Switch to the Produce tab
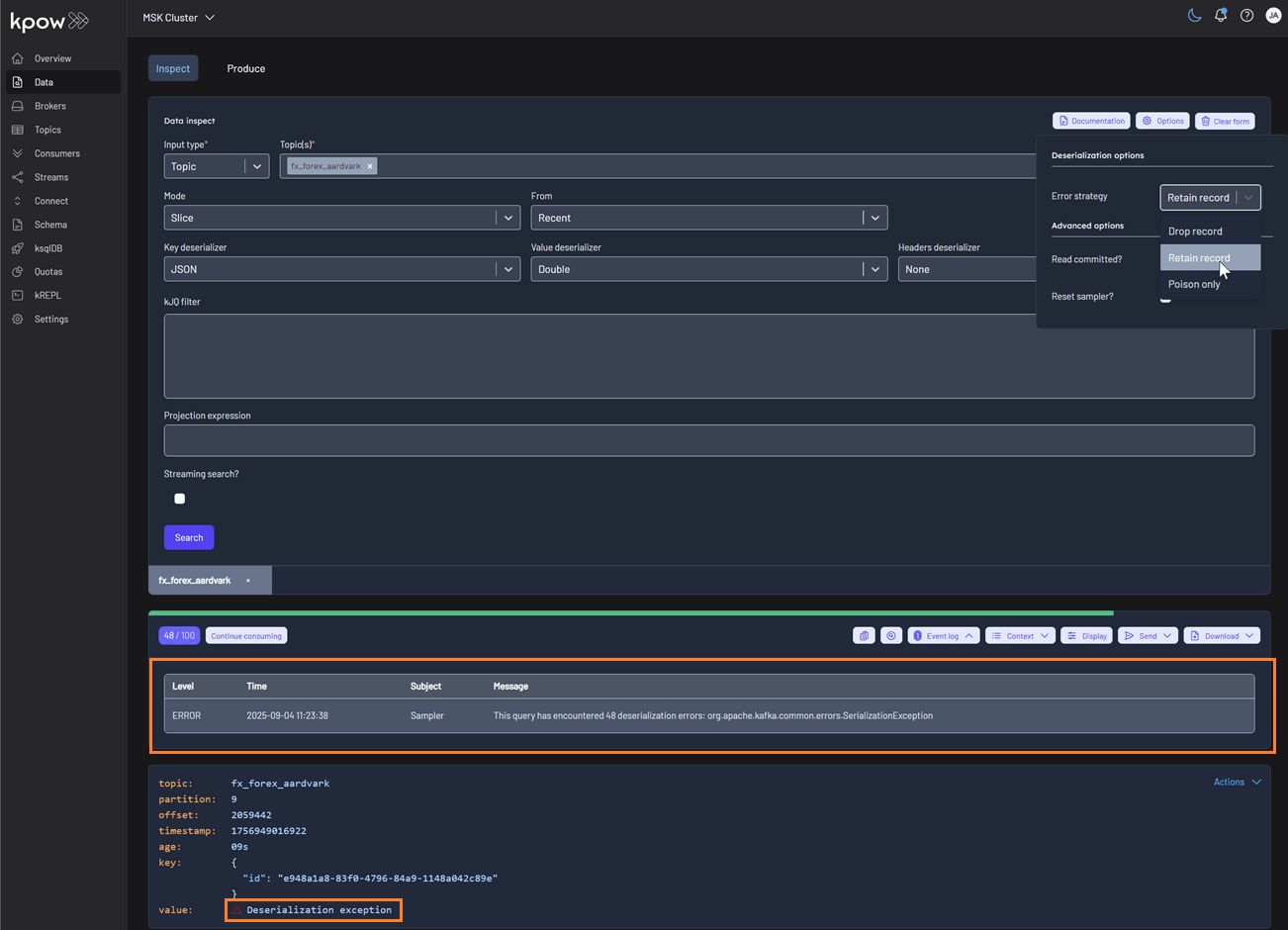Screen dimensions: 1288x930 (245, 68)
